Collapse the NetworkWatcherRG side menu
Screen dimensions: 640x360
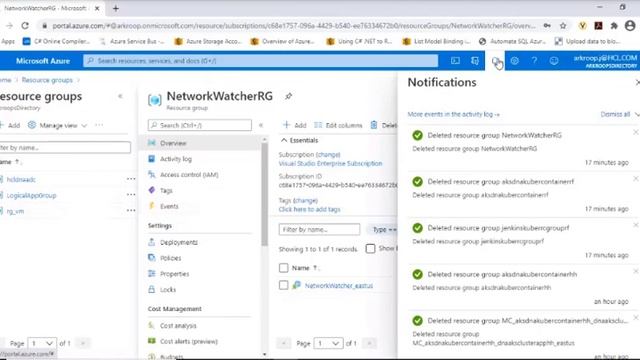(x=261, y=125)
